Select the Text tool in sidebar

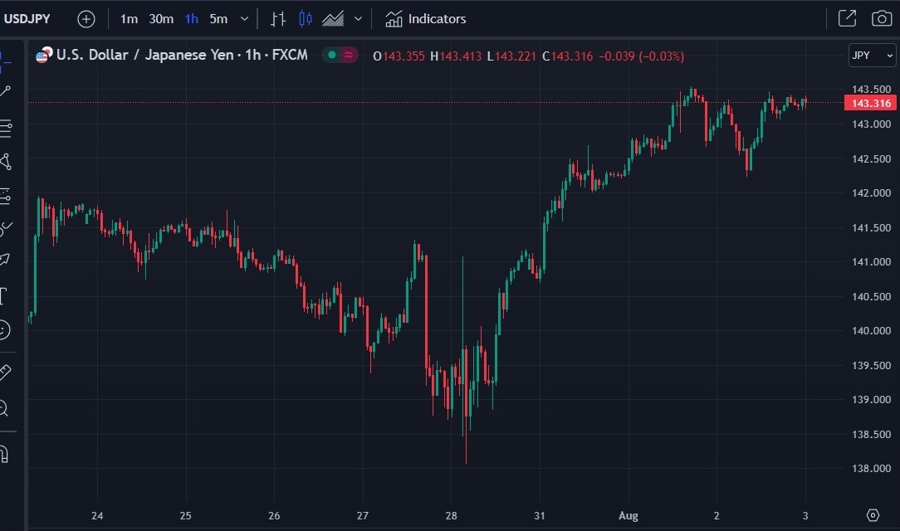(4, 296)
